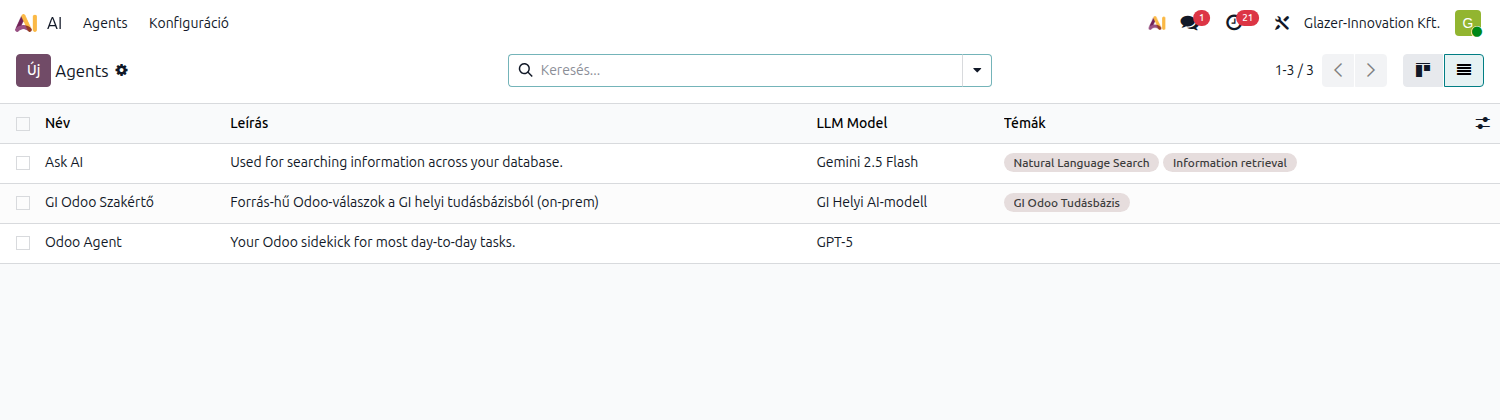Image resolution: width=1500 pixels, height=420 pixels.
Task: Tick the checkbox for Ask AI row
Action: point(23,162)
